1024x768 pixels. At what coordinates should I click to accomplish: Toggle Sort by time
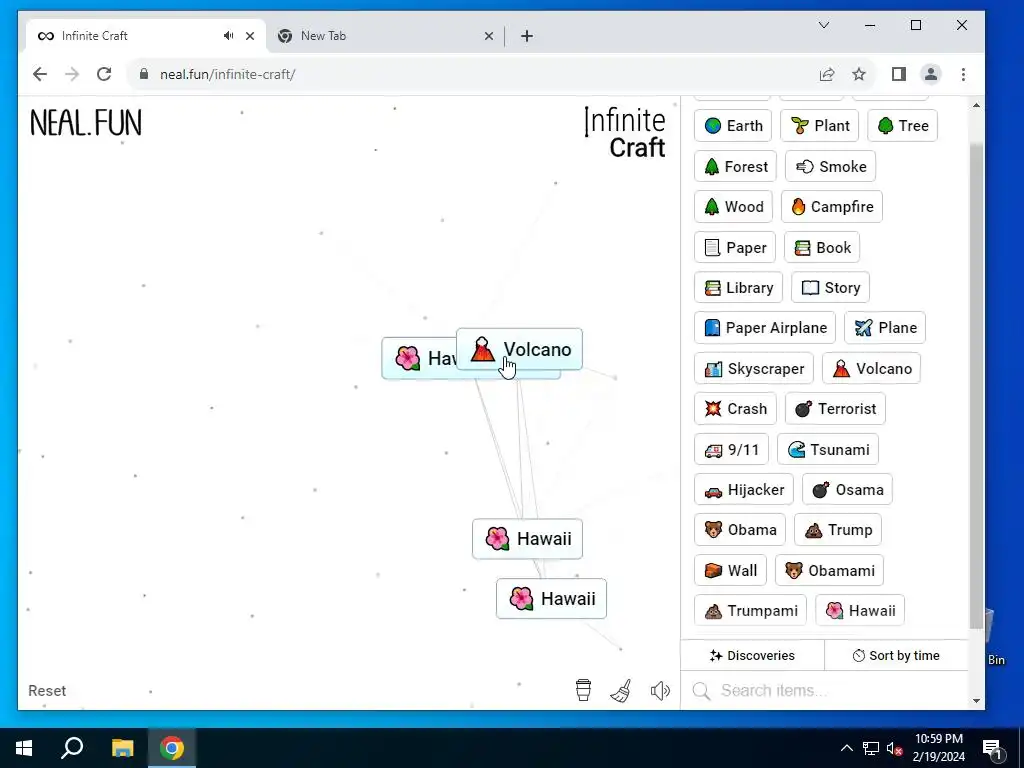[896, 655]
